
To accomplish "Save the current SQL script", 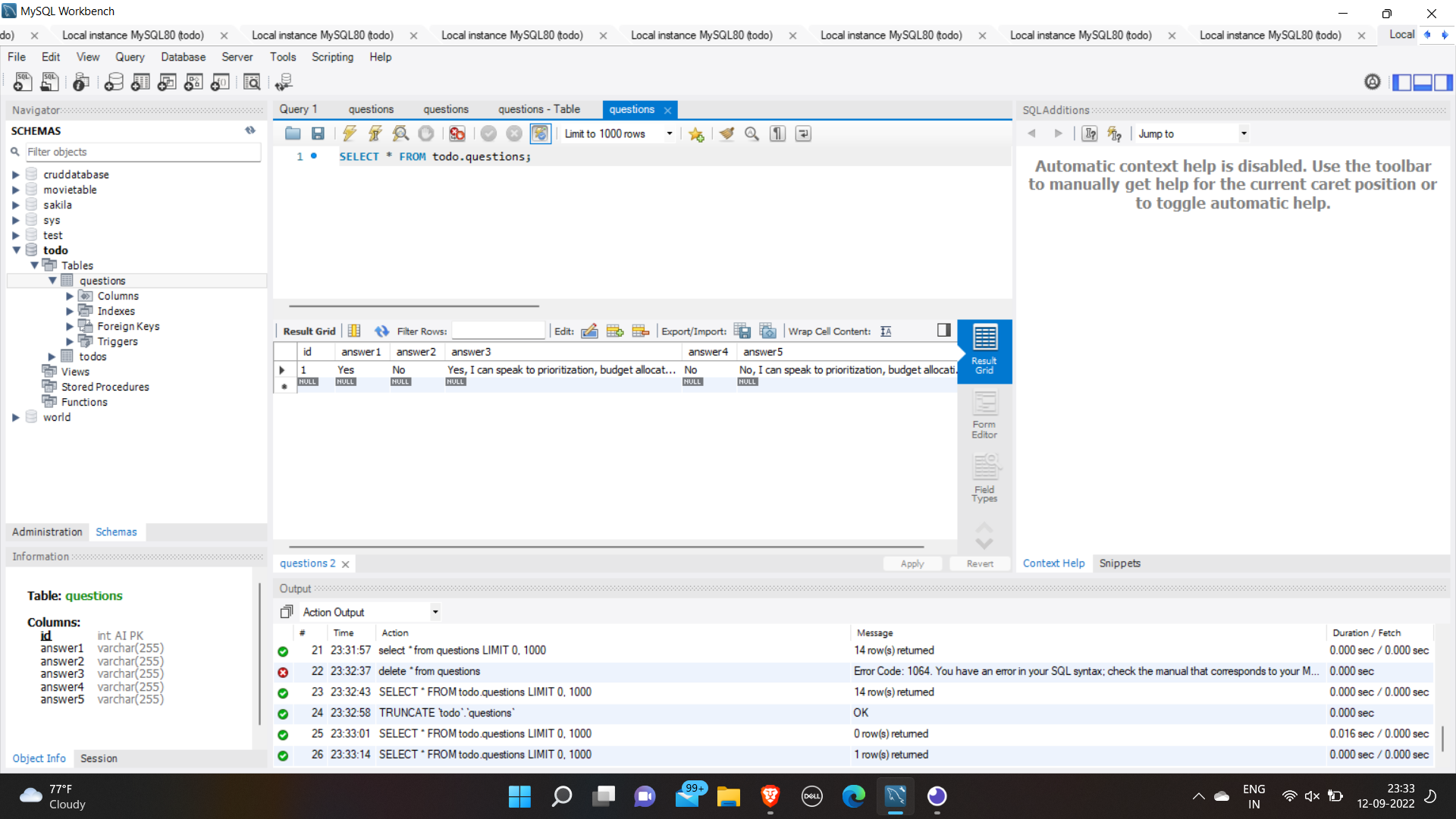I will (x=318, y=133).
